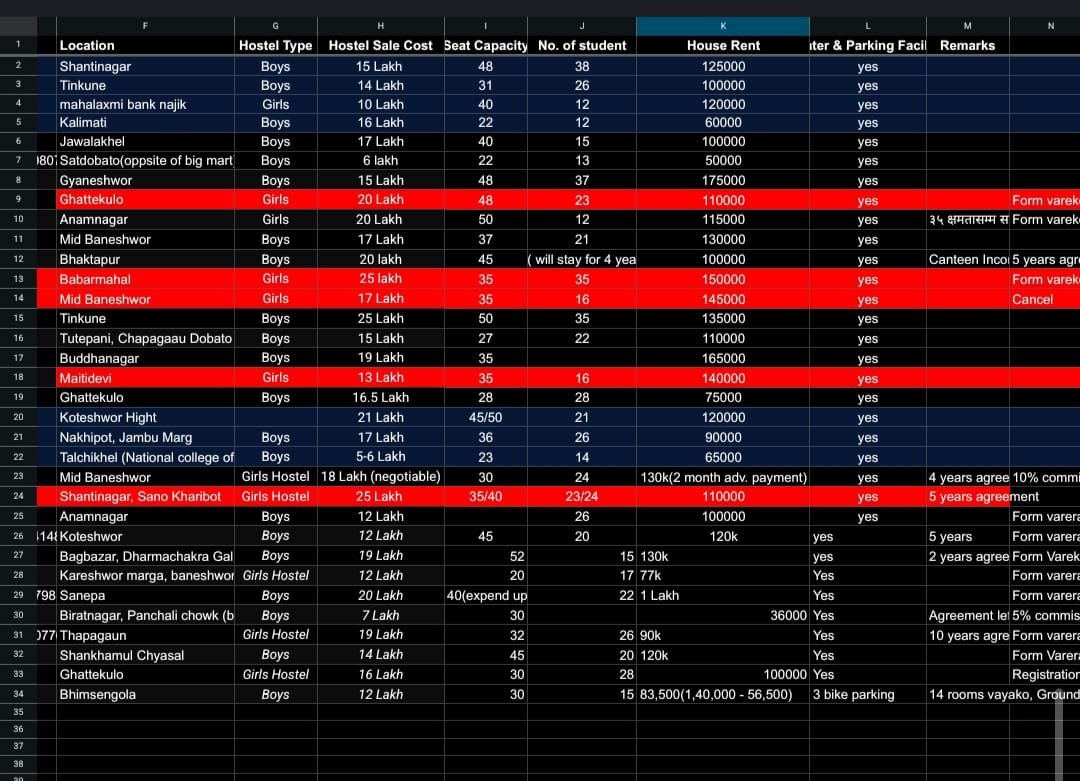
Task: Click the '16.5 Lakh' sale cost cell
Action: point(380,397)
